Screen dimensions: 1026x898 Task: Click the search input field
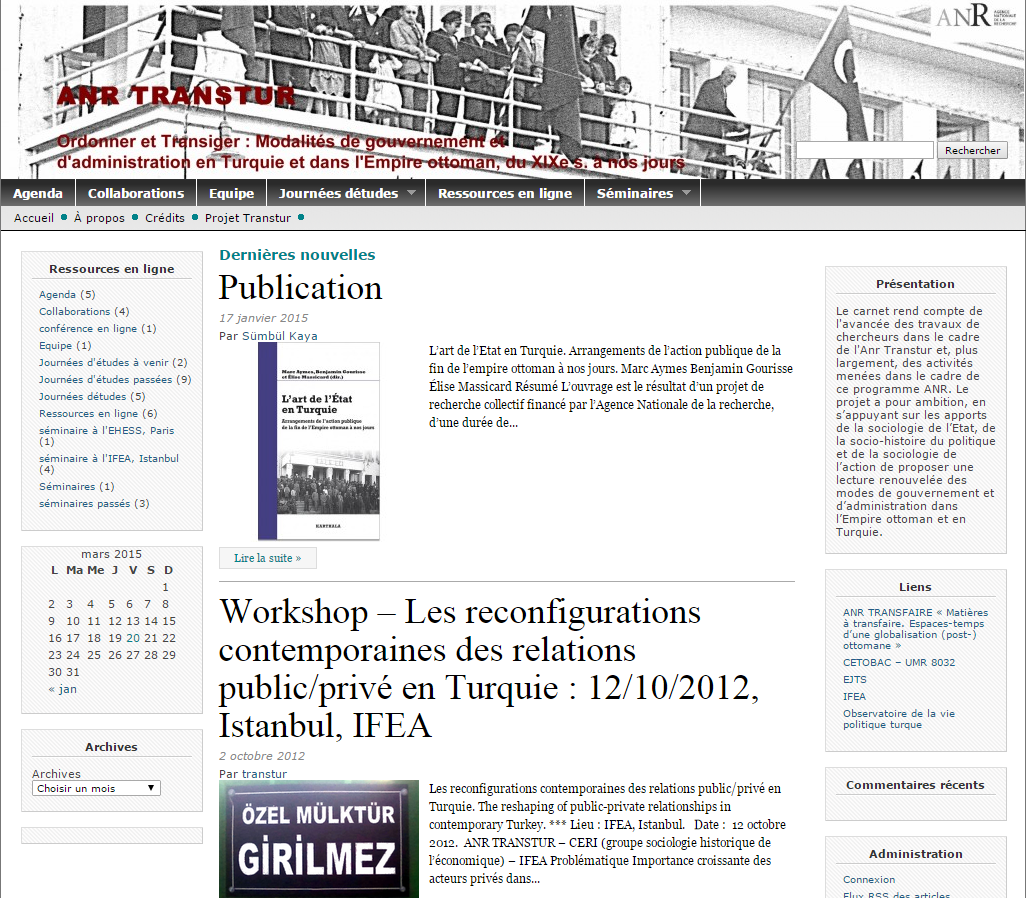pyautogui.click(x=864, y=150)
